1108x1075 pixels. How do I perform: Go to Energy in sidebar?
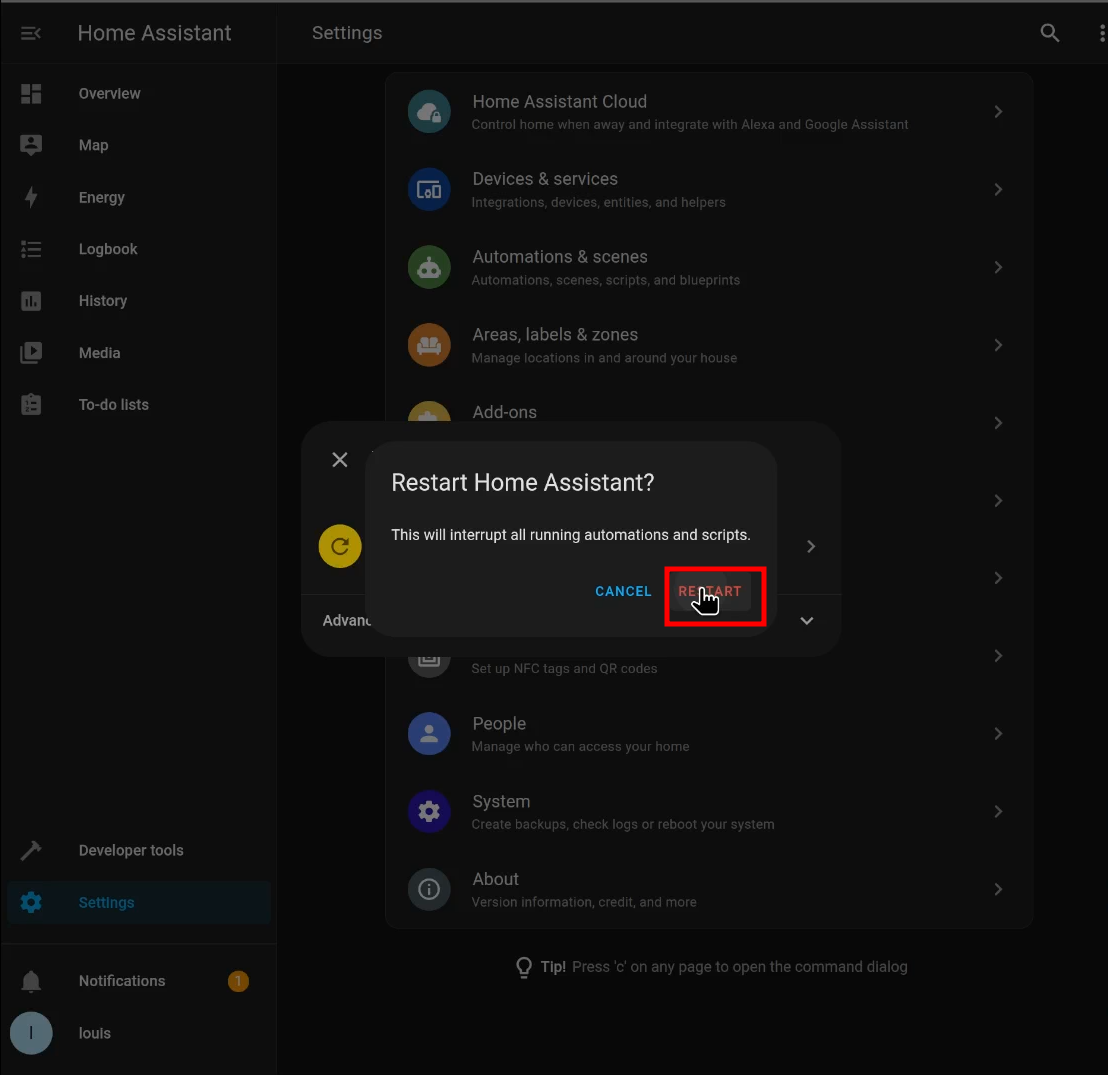point(102,197)
